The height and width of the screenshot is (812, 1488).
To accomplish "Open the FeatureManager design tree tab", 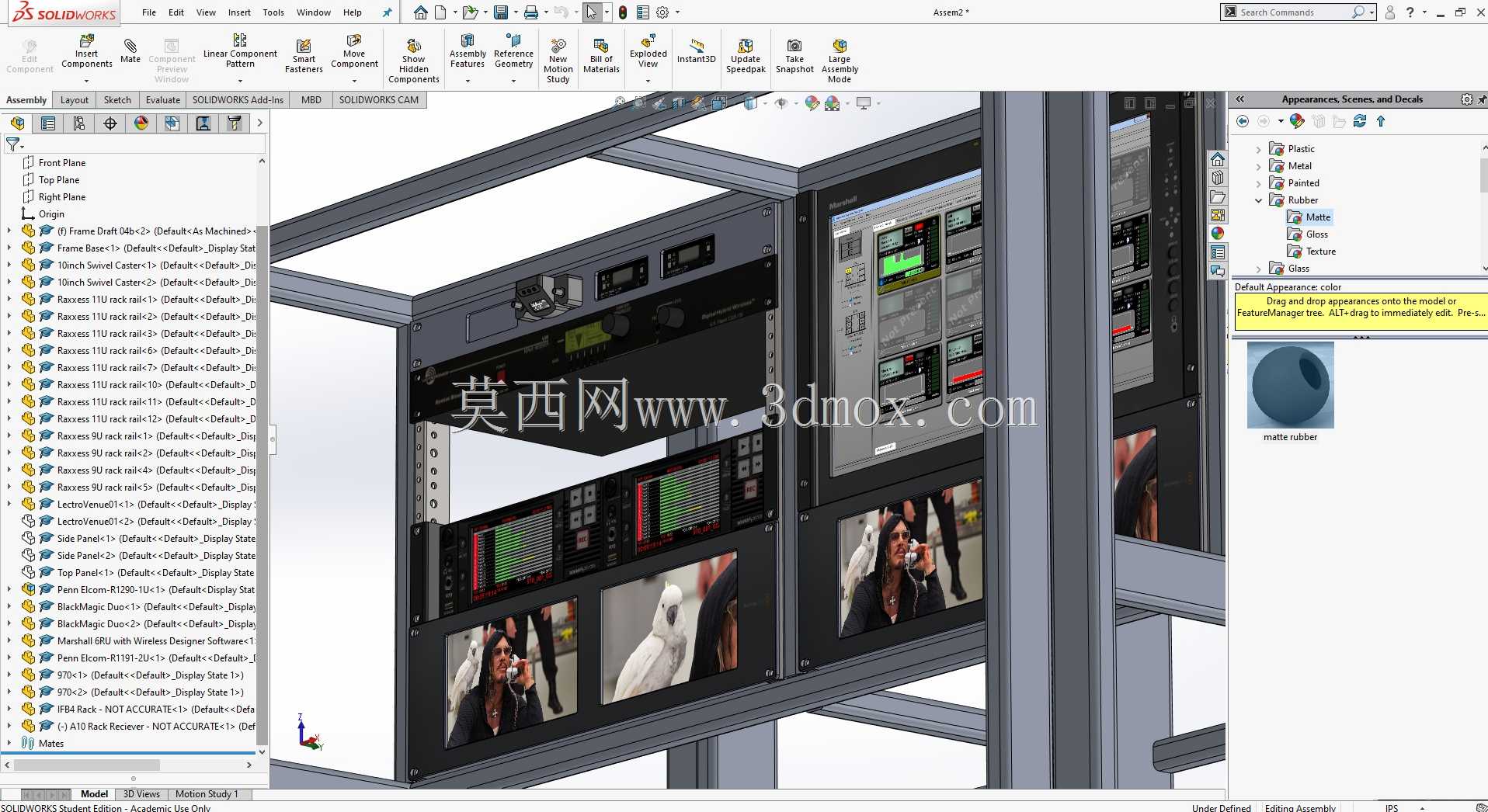I will 18,123.
